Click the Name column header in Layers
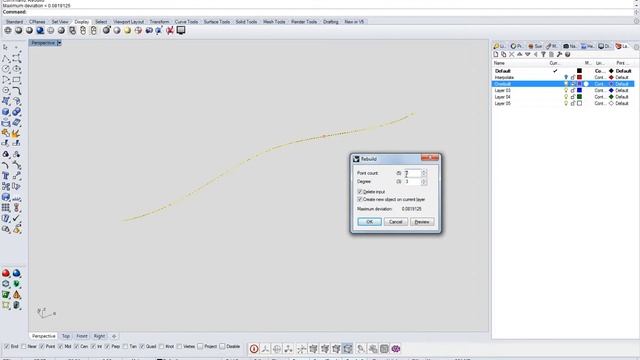The height and width of the screenshot is (360, 640). point(499,63)
